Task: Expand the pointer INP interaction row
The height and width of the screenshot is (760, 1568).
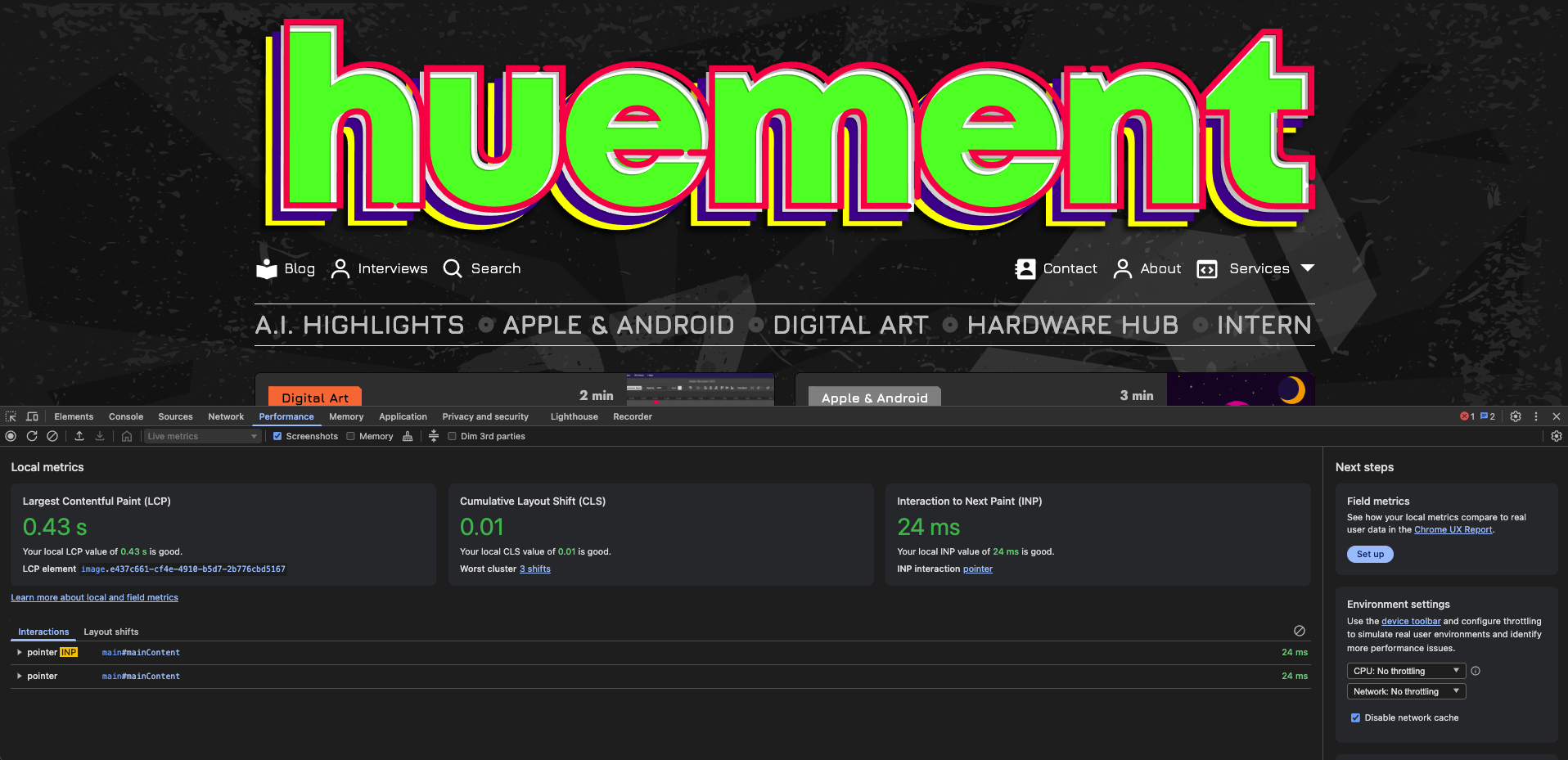Action: coord(20,652)
